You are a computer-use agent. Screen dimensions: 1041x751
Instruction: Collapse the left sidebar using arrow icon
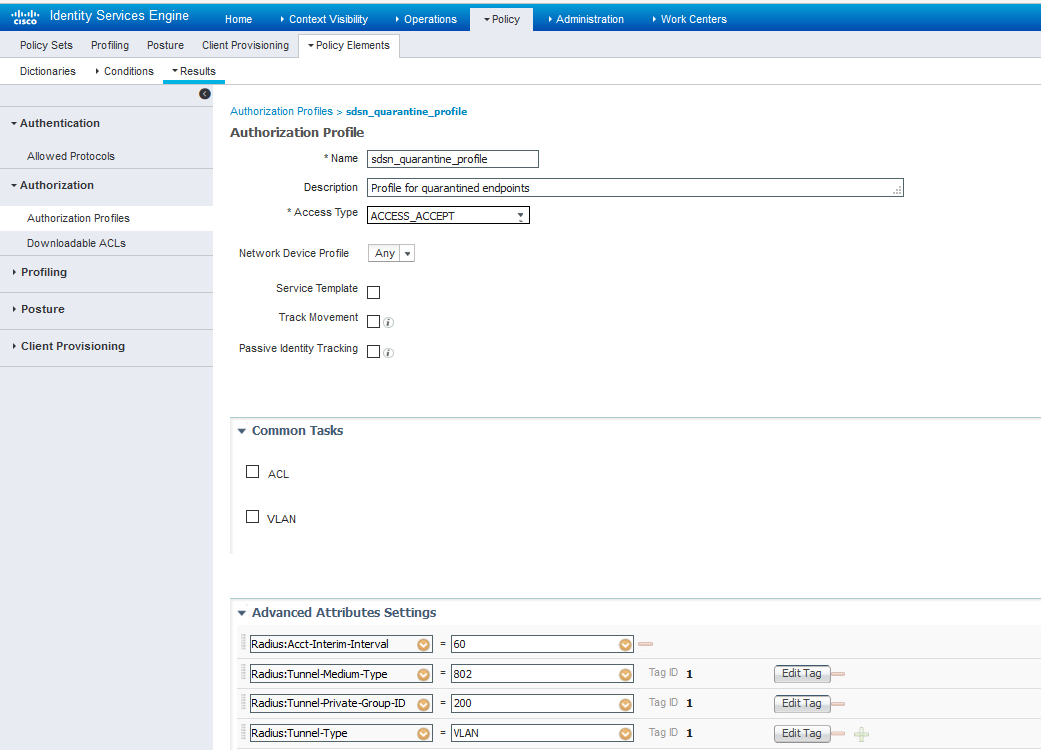[205, 94]
